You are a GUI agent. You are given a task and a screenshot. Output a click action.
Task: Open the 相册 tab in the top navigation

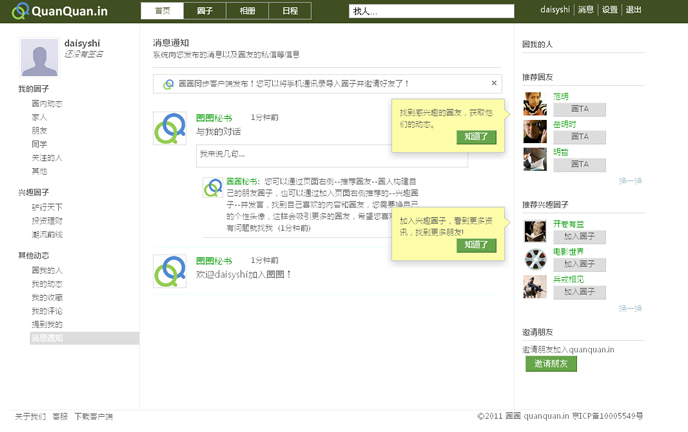[x=247, y=11]
